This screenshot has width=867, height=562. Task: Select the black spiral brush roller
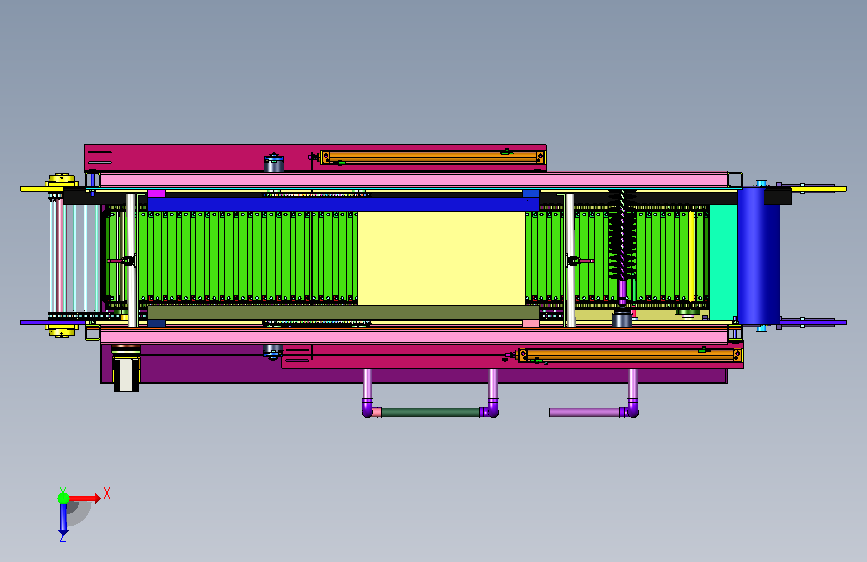(x=623, y=236)
